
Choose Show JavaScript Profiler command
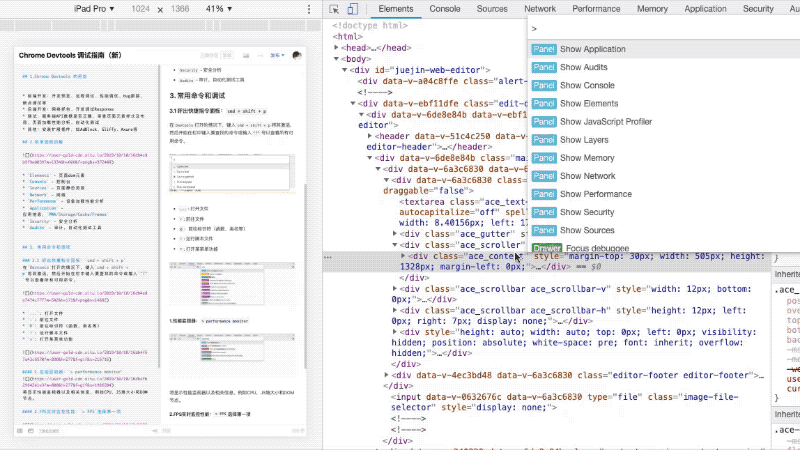coord(664,121)
